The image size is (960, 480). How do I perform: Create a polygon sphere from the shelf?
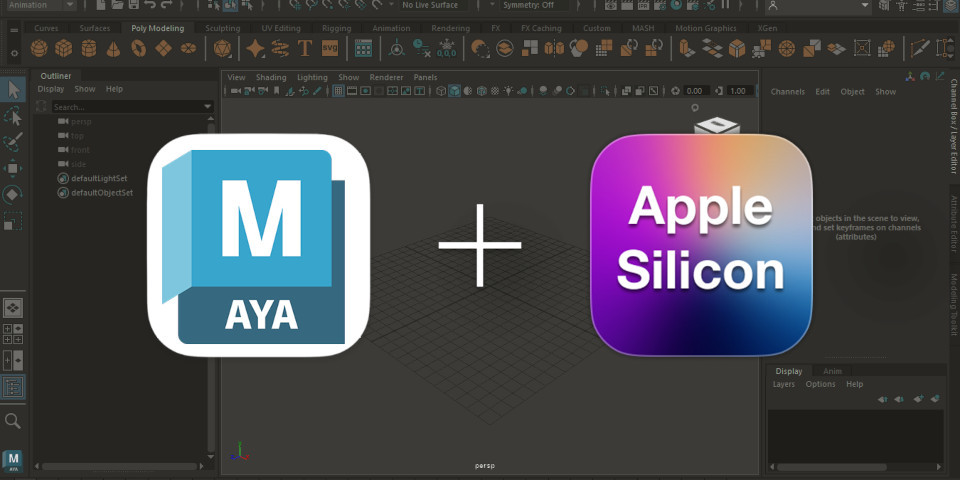click(39, 48)
